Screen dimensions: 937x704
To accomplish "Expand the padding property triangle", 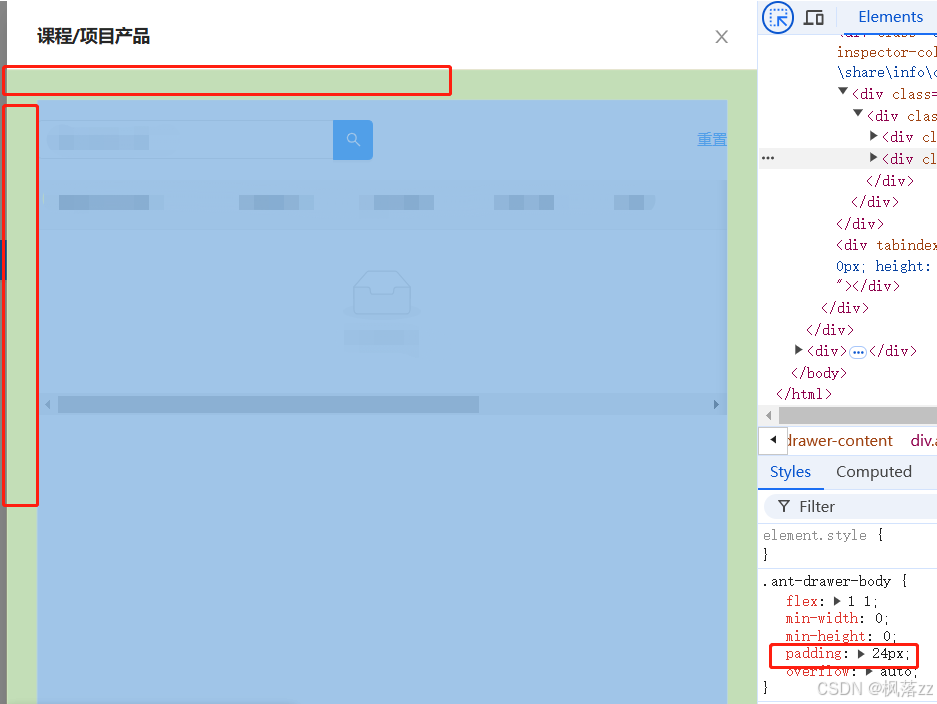I will click(x=861, y=654).
